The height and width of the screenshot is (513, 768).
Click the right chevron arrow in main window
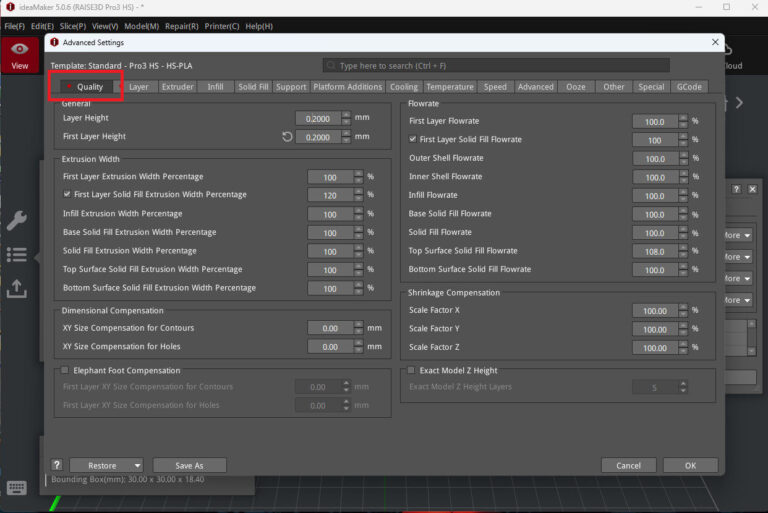click(740, 102)
